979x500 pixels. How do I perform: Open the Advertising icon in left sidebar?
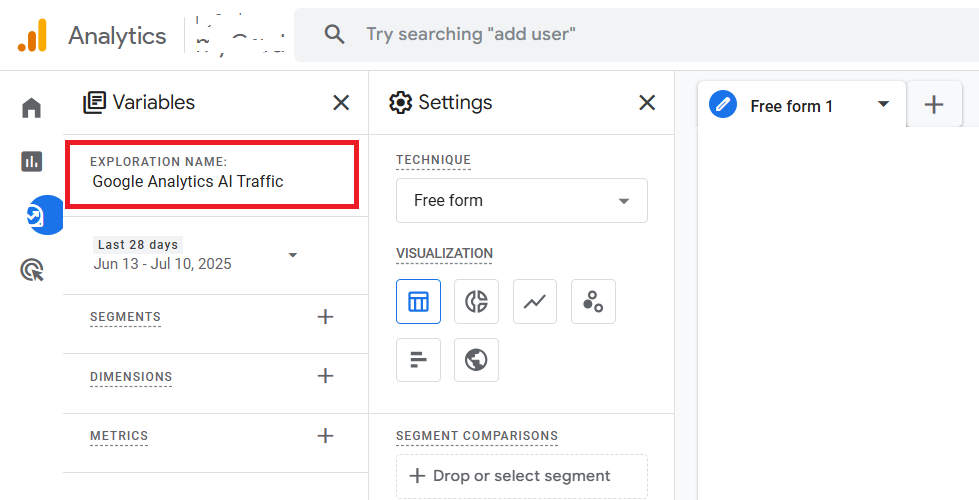(x=32, y=269)
